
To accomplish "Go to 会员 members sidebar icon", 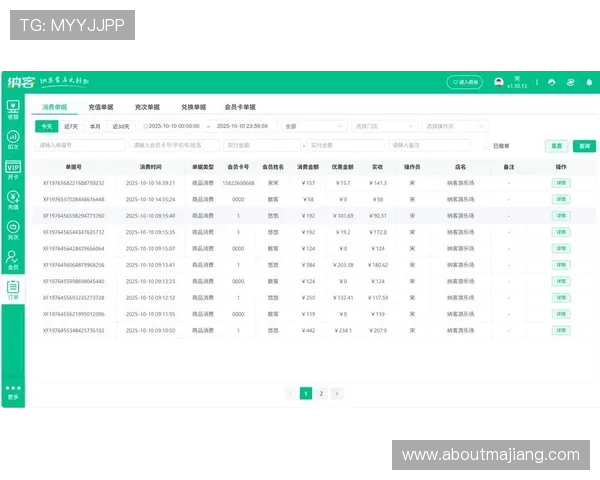I will (13, 260).
